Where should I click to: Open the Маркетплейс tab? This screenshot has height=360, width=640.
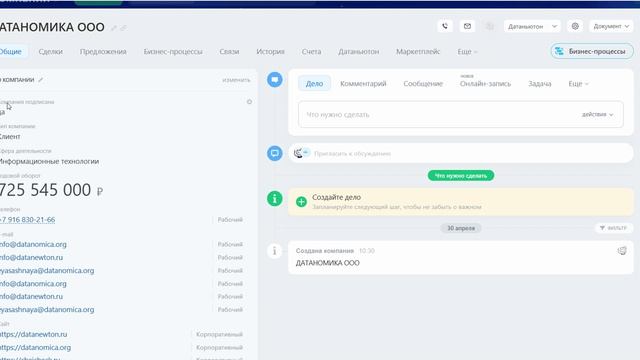[x=418, y=52]
